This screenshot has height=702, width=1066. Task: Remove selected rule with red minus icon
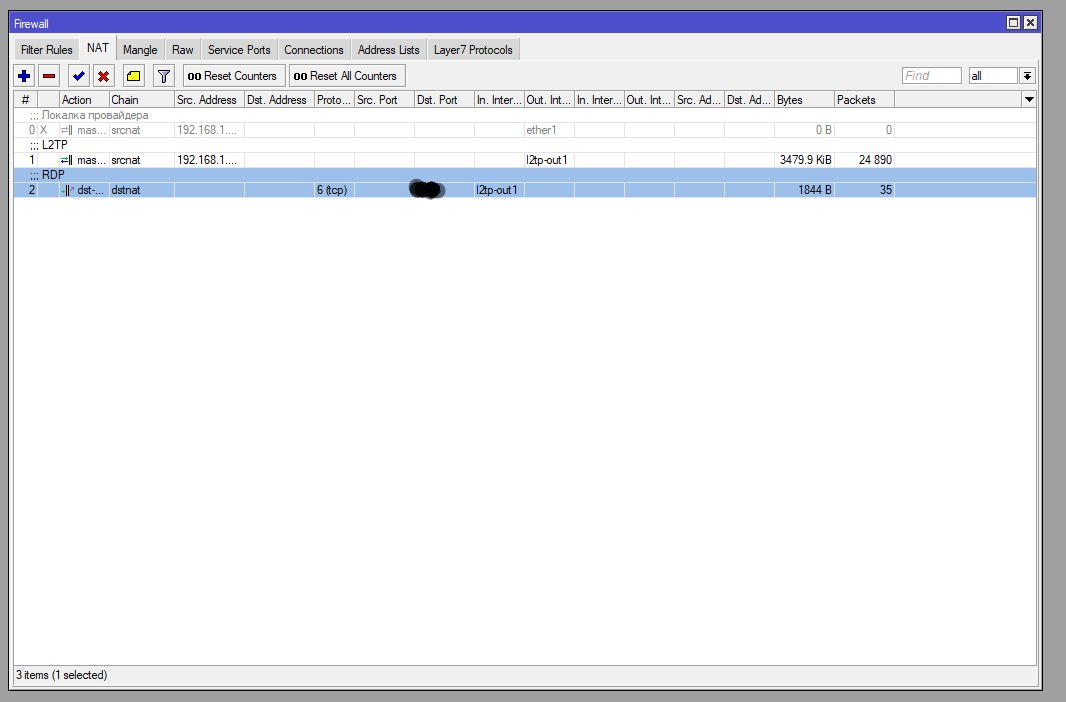coord(49,76)
